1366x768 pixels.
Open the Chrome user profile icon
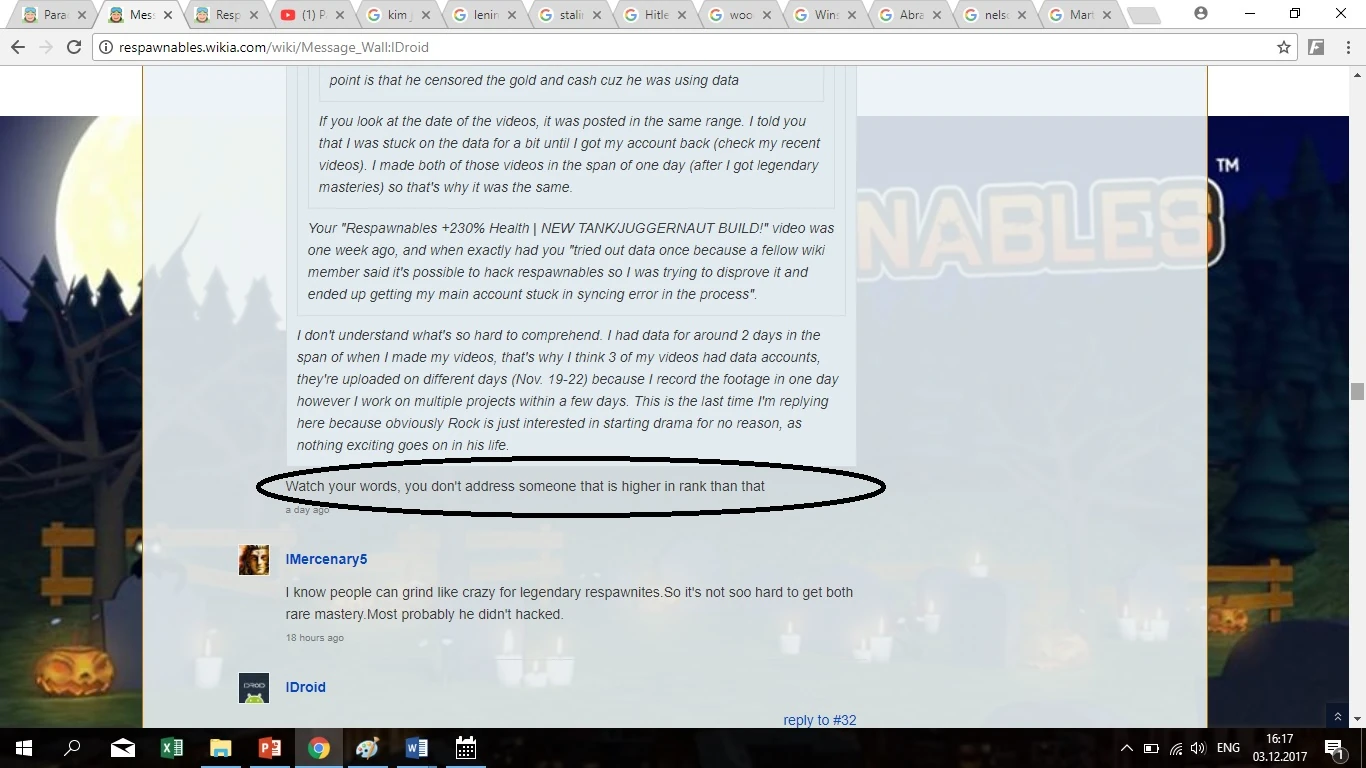[1201, 14]
